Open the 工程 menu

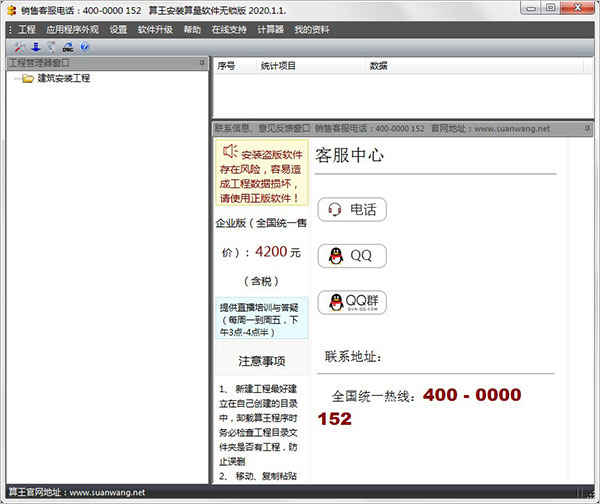[x=26, y=30]
